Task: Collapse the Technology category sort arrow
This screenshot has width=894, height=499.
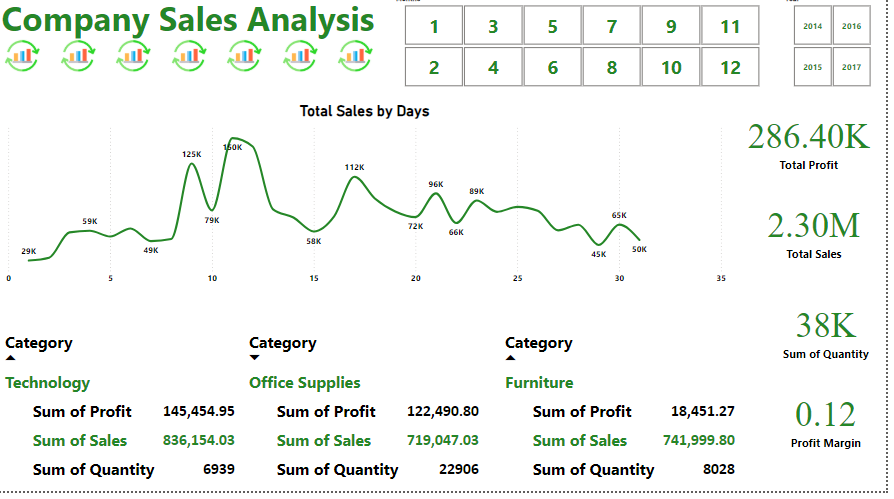Action: [x=10, y=358]
